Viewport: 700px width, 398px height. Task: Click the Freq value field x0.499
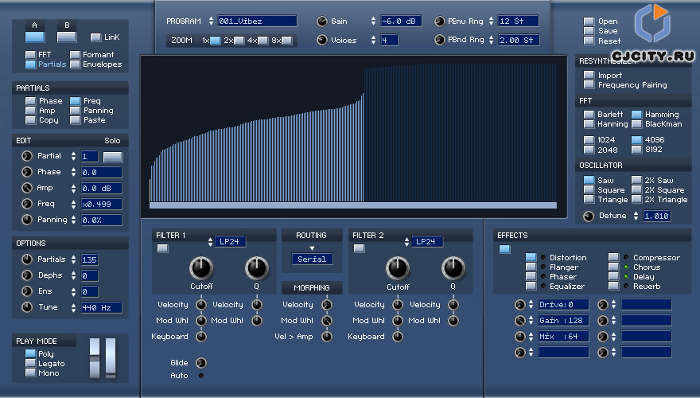click(101, 204)
